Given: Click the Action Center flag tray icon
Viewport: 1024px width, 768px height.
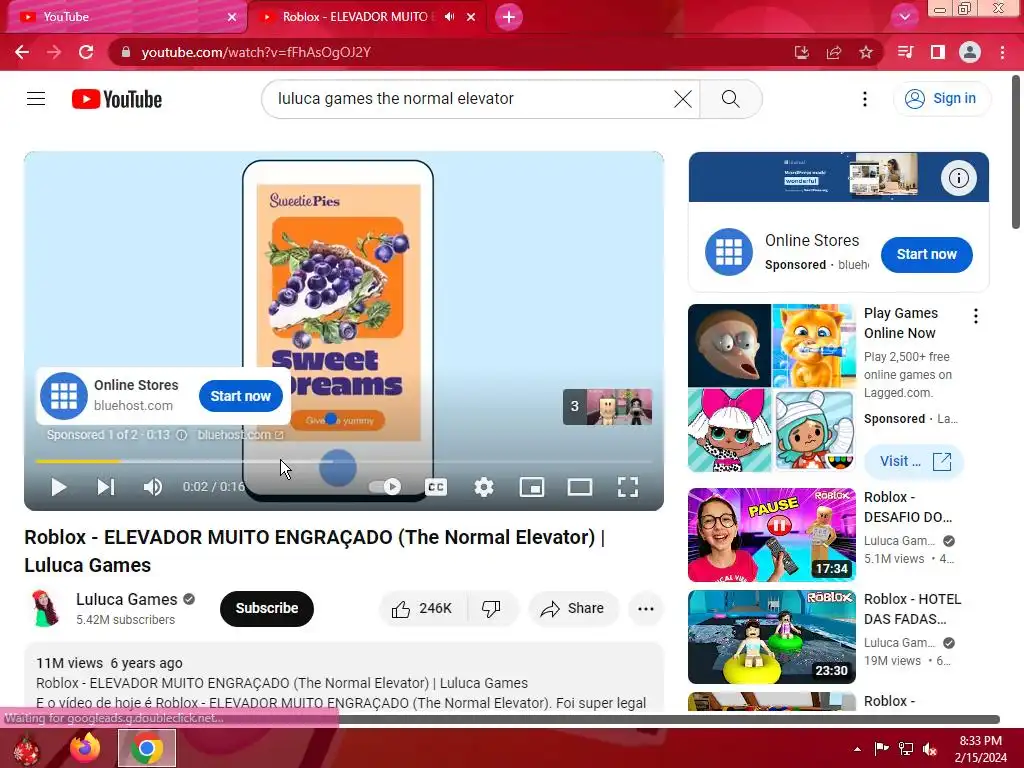Looking at the screenshot, I should tap(882, 749).
